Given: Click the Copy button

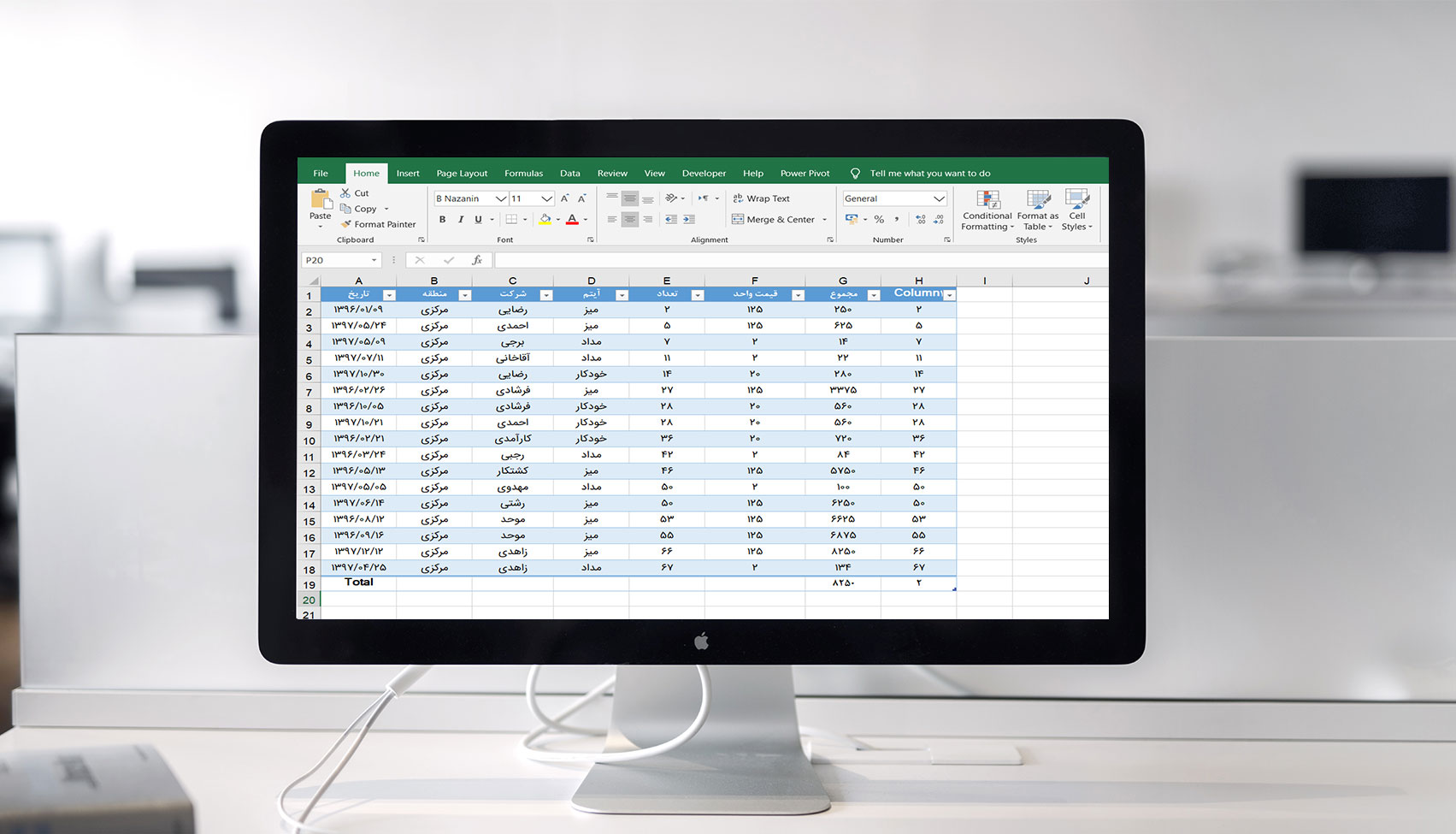Looking at the screenshot, I should point(359,209).
